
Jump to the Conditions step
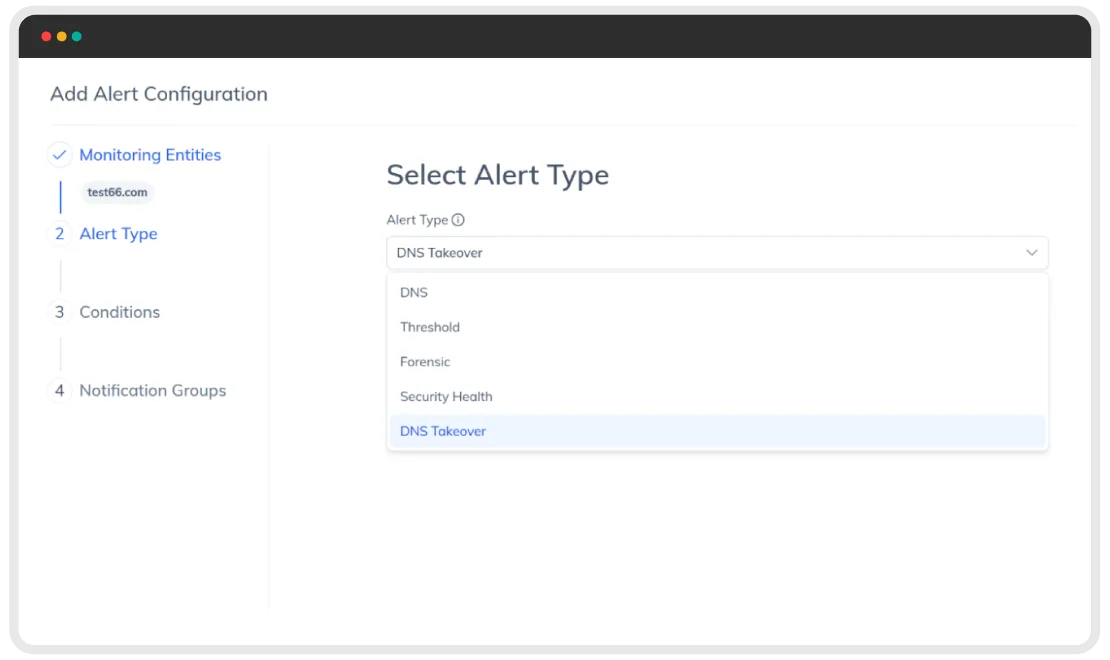[x=120, y=312]
